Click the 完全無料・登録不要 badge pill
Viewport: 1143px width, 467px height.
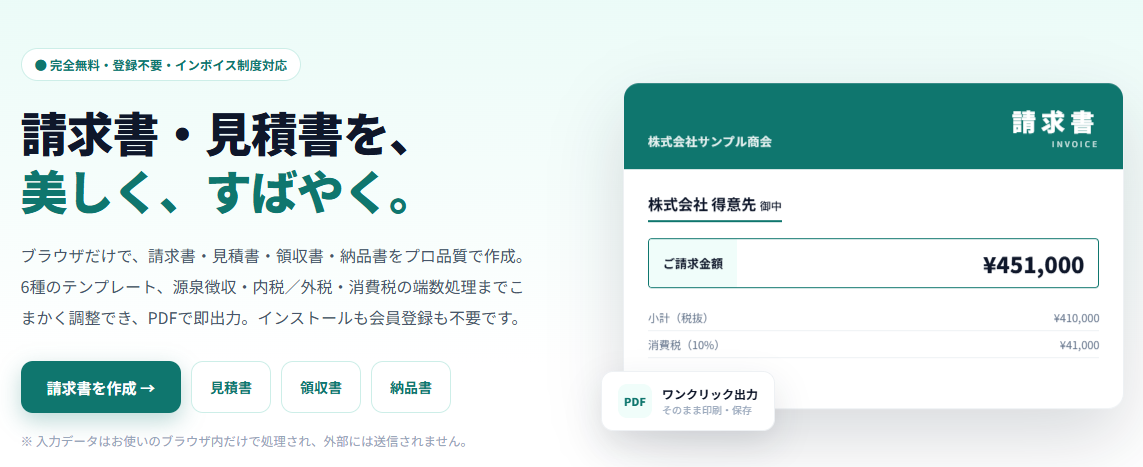(161, 65)
